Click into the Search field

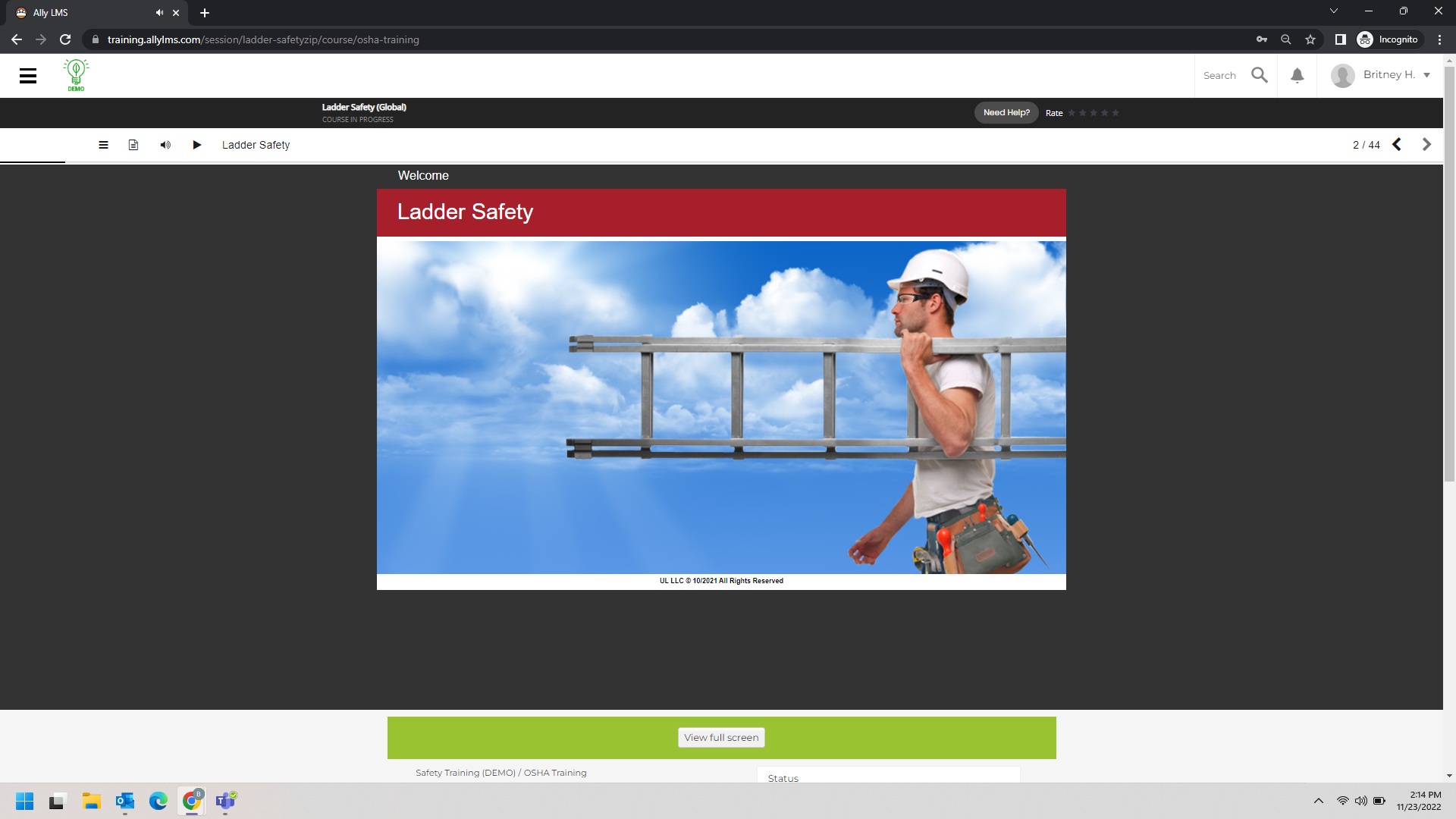pyautogui.click(x=1219, y=76)
